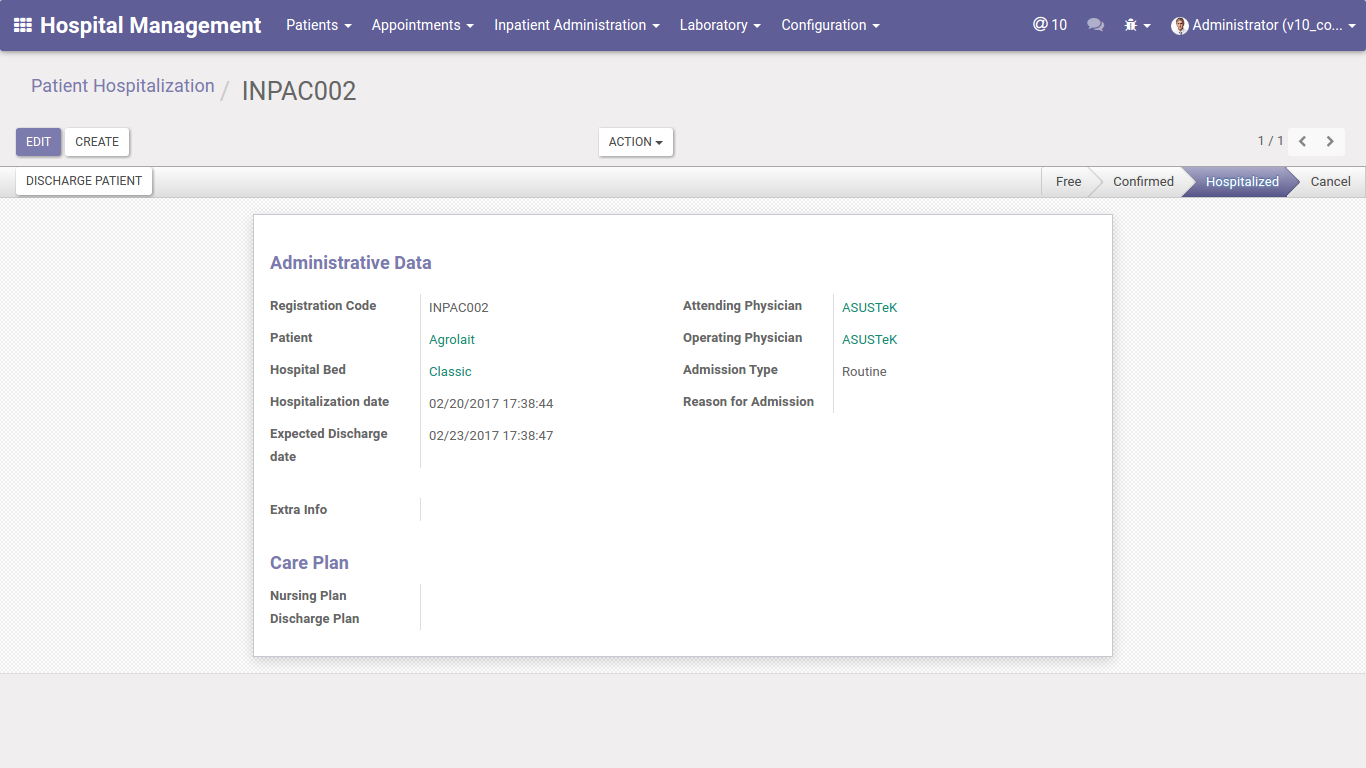The width and height of the screenshot is (1366, 768).
Task: Click the Discharge Plan label
Action: click(x=314, y=619)
